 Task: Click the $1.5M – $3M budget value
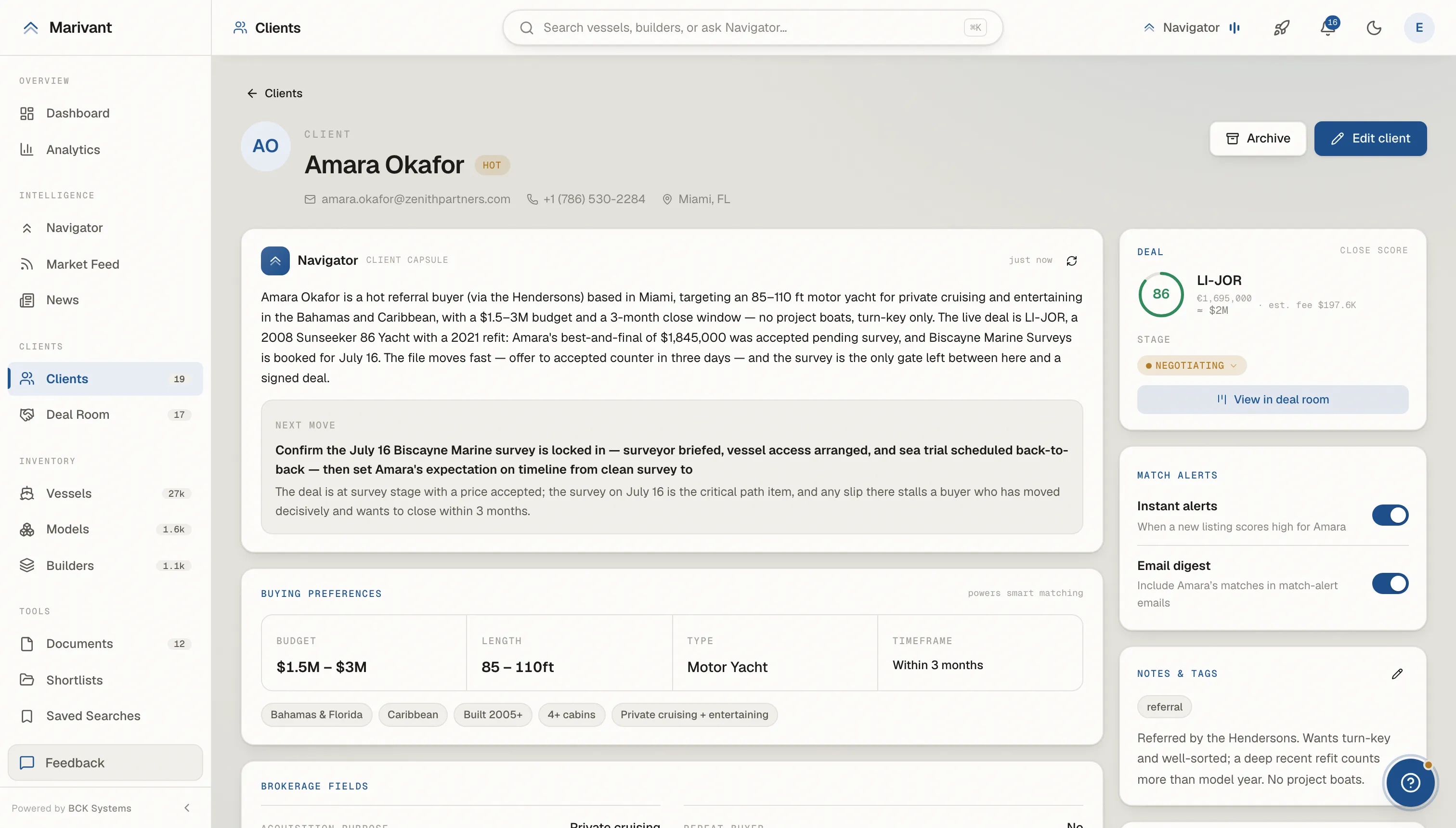point(321,667)
